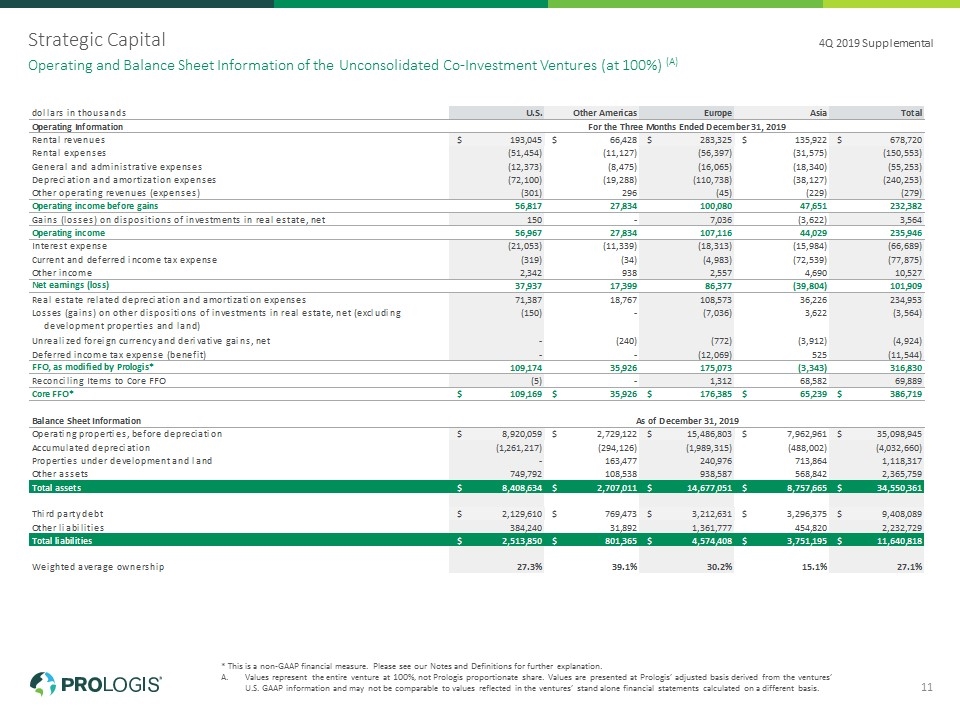Select the Strategic Capital title
Screen dimensions: 960x720
[x=97, y=40]
